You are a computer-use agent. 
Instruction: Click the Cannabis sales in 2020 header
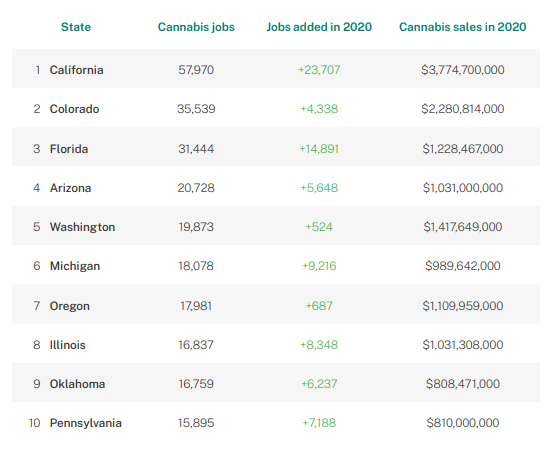462,27
